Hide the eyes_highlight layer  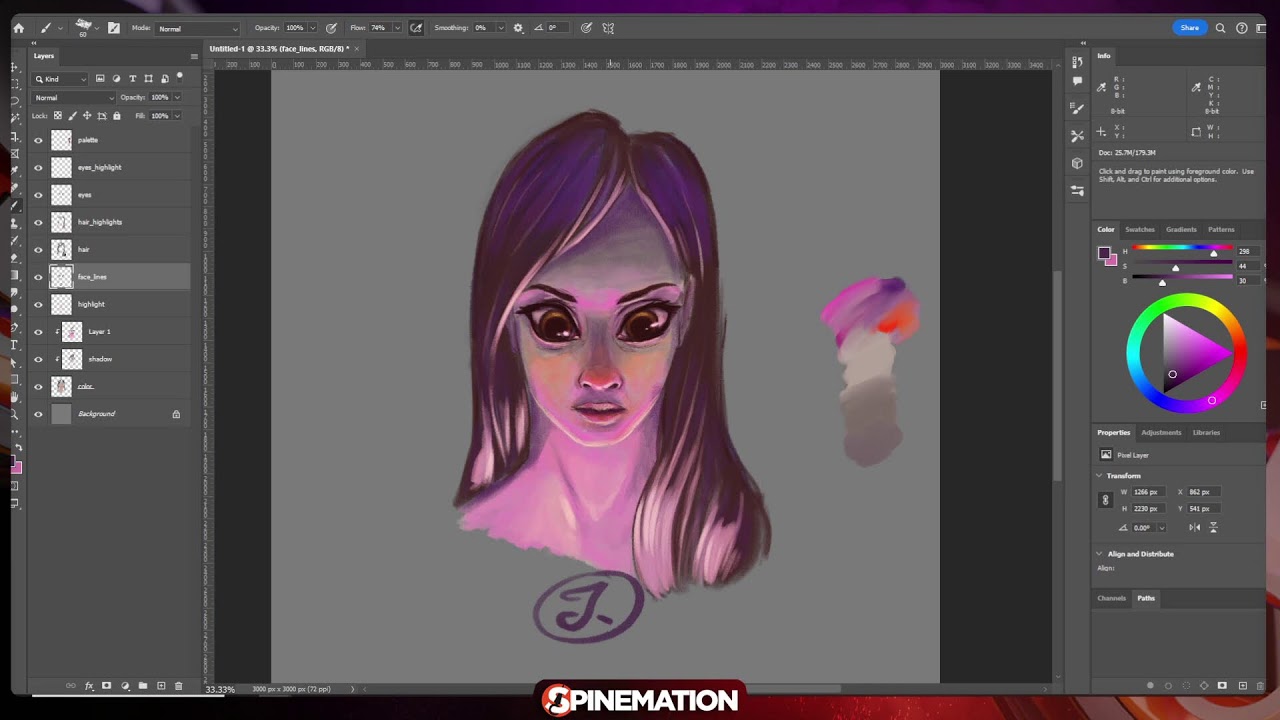(x=38, y=167)
